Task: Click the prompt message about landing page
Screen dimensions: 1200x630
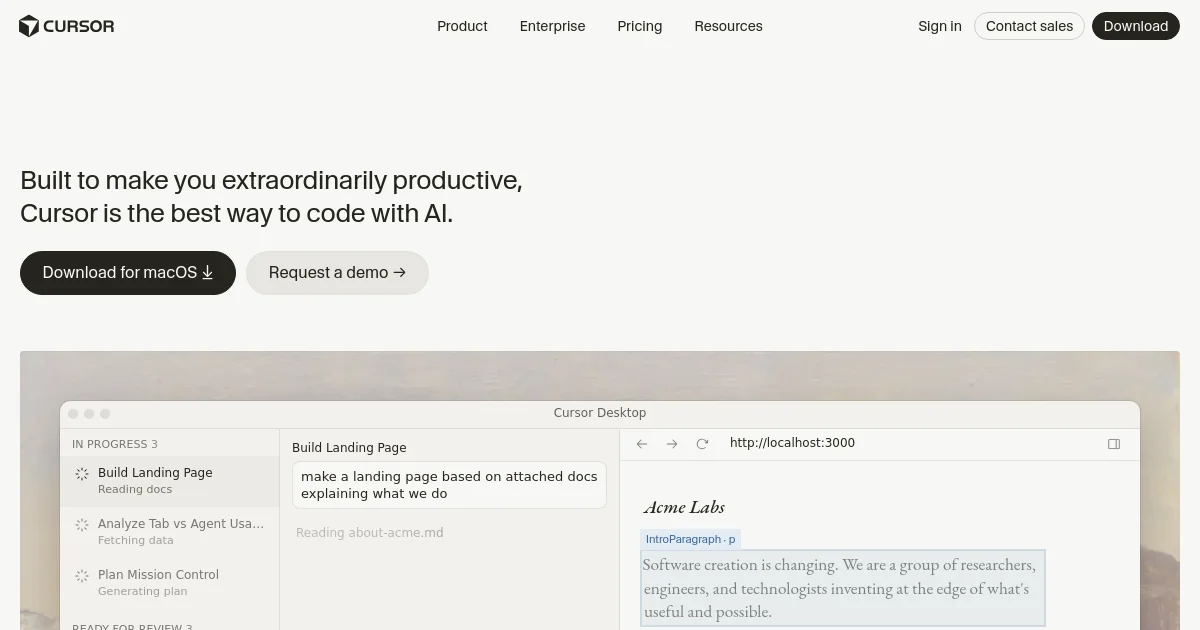Action: point(449,485)
